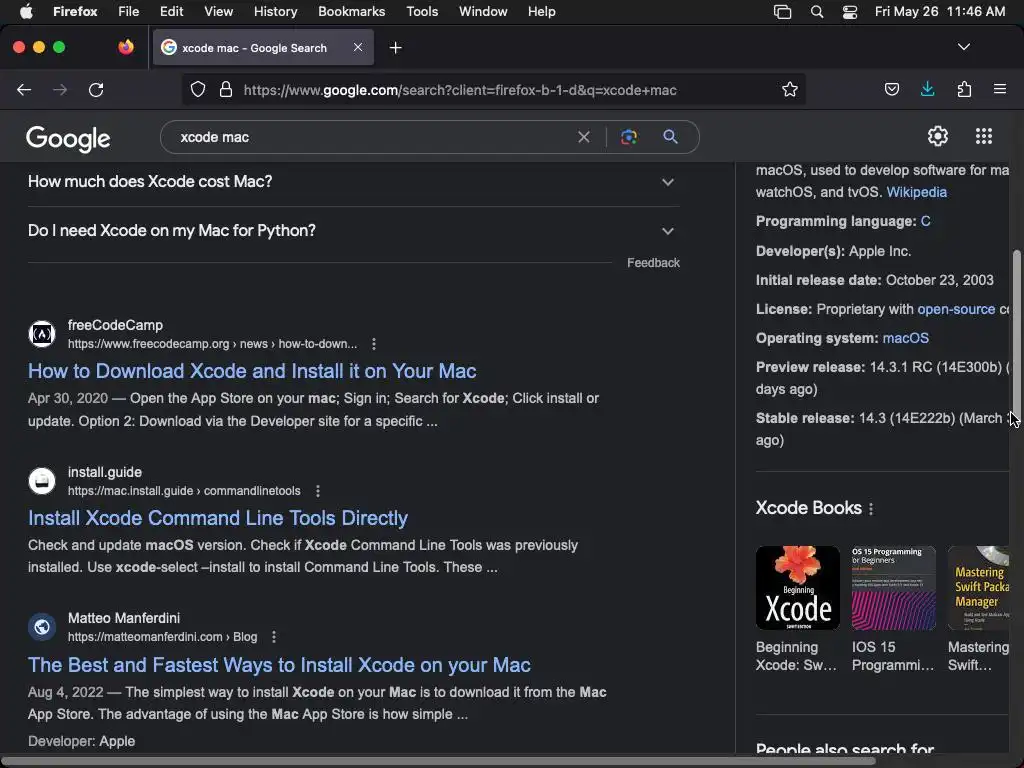The height and width of the screenshot is (768, 1024).
Task: Open install.guide result options menu
Action: pyautogui.click(x=317, y=491)
